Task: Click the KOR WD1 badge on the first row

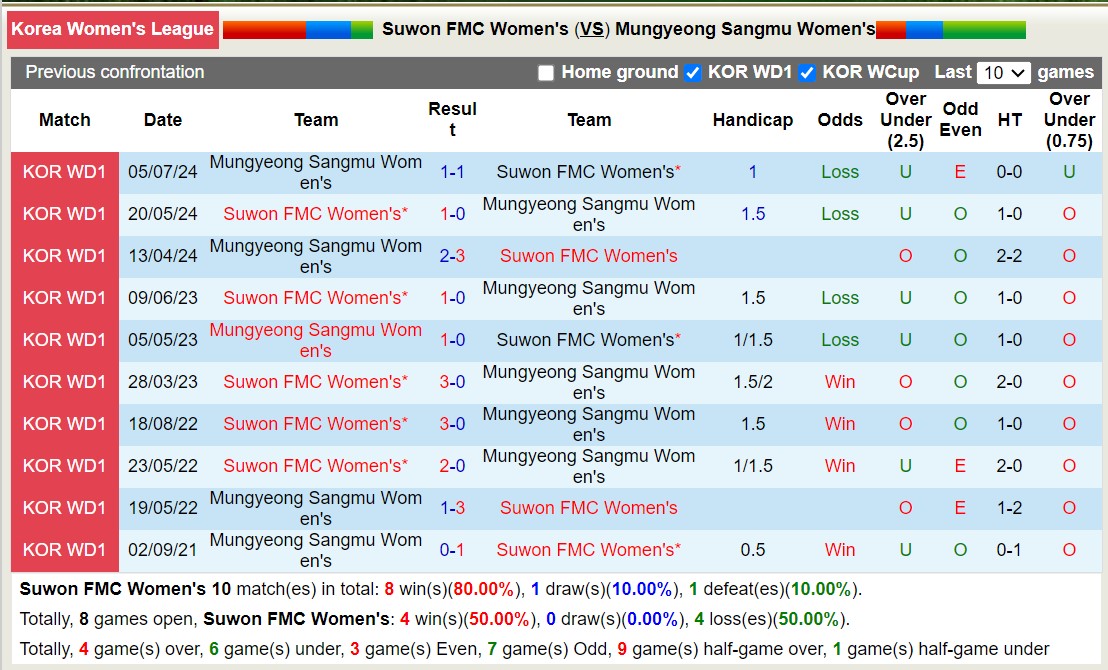Action: click(64, 172)
